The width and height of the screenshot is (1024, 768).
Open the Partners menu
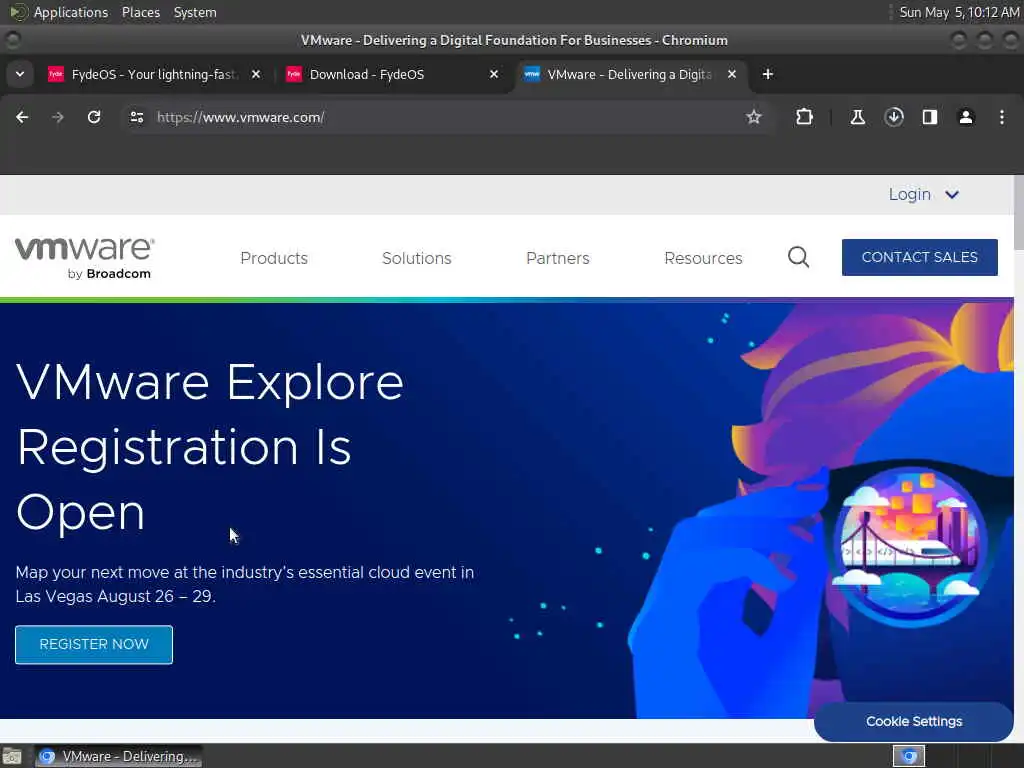pos(558,258)
